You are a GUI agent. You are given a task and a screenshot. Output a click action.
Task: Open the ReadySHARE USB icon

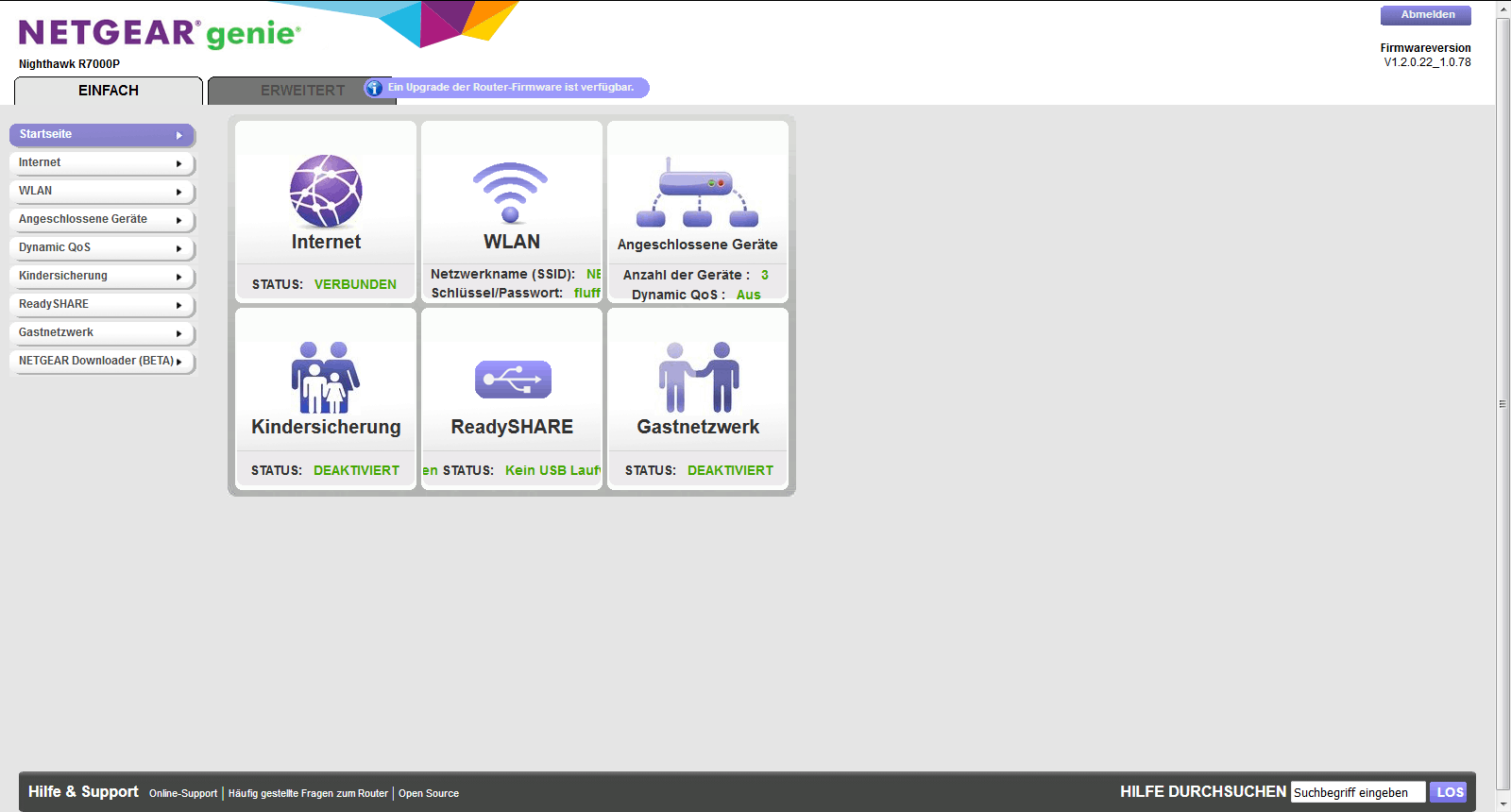tap(513, 380)
